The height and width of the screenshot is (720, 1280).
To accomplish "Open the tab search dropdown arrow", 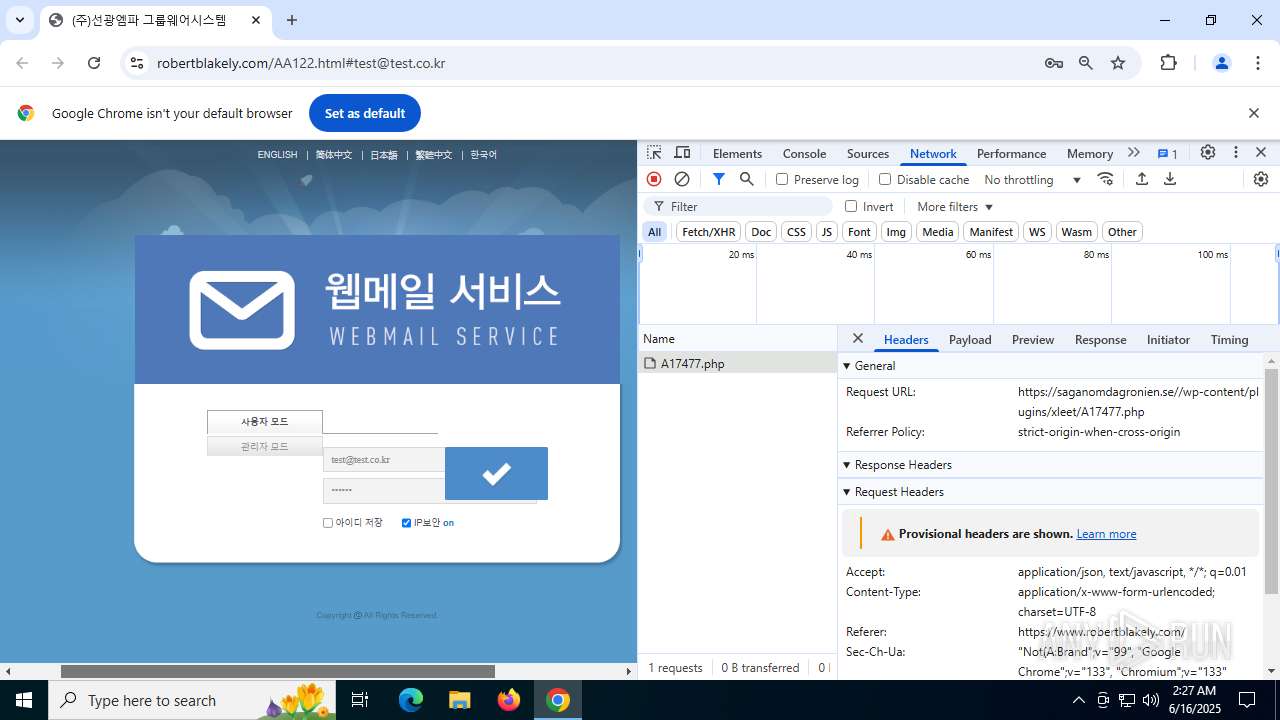I will click(19, 20).
